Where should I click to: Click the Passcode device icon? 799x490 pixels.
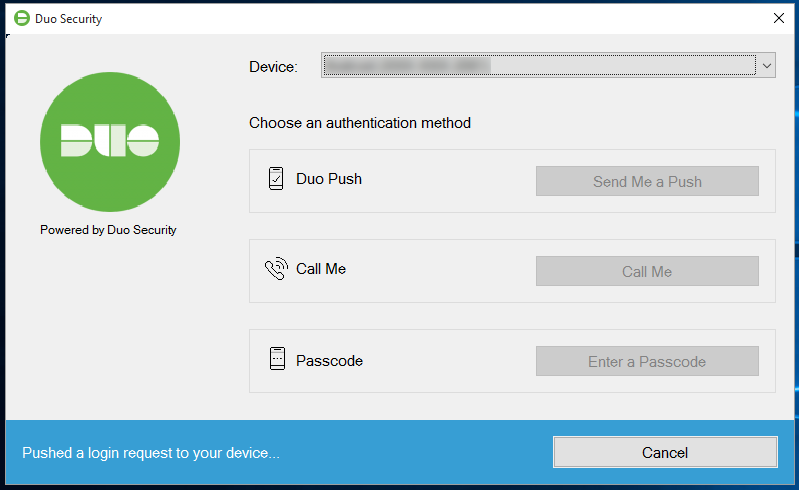pyautogui.click(x=277, y=359)
